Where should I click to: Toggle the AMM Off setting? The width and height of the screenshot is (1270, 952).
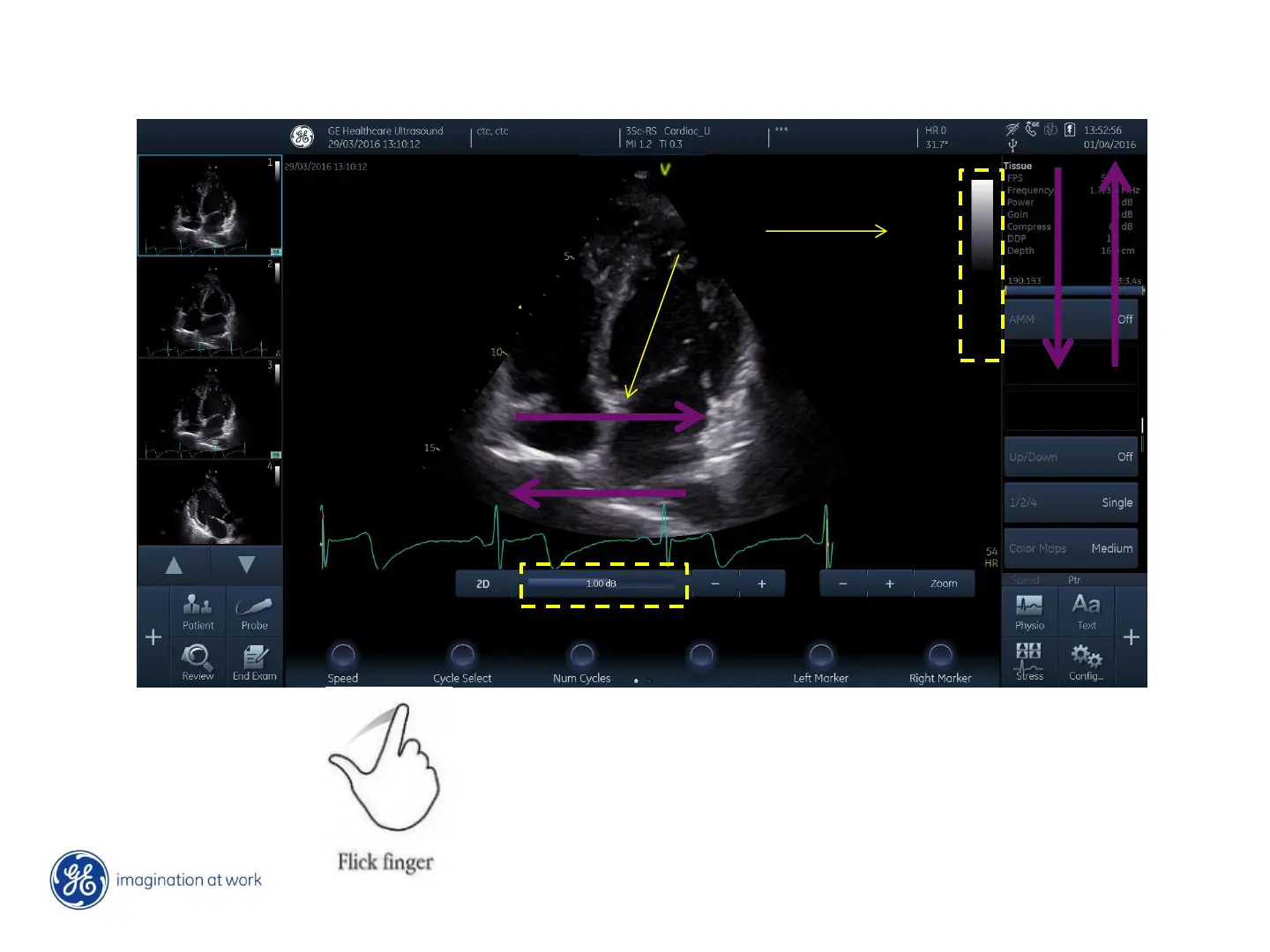(1071, 319)
